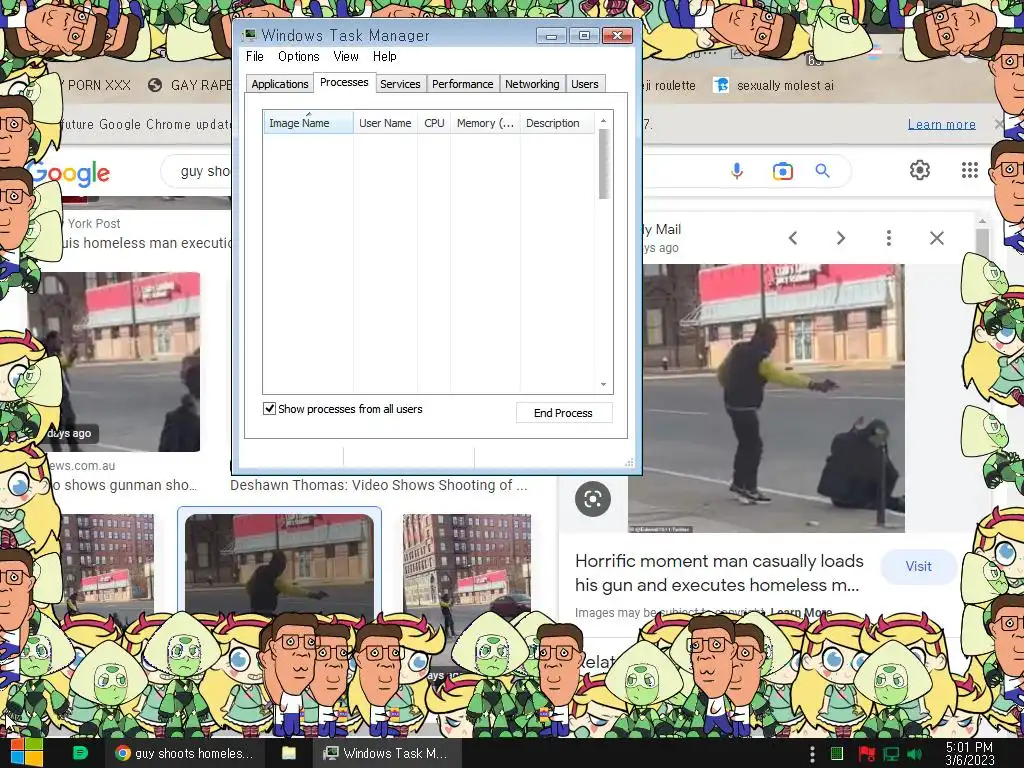Click the Google logo in Chrome
The image size is (1024, 768).
pos(71,173)
